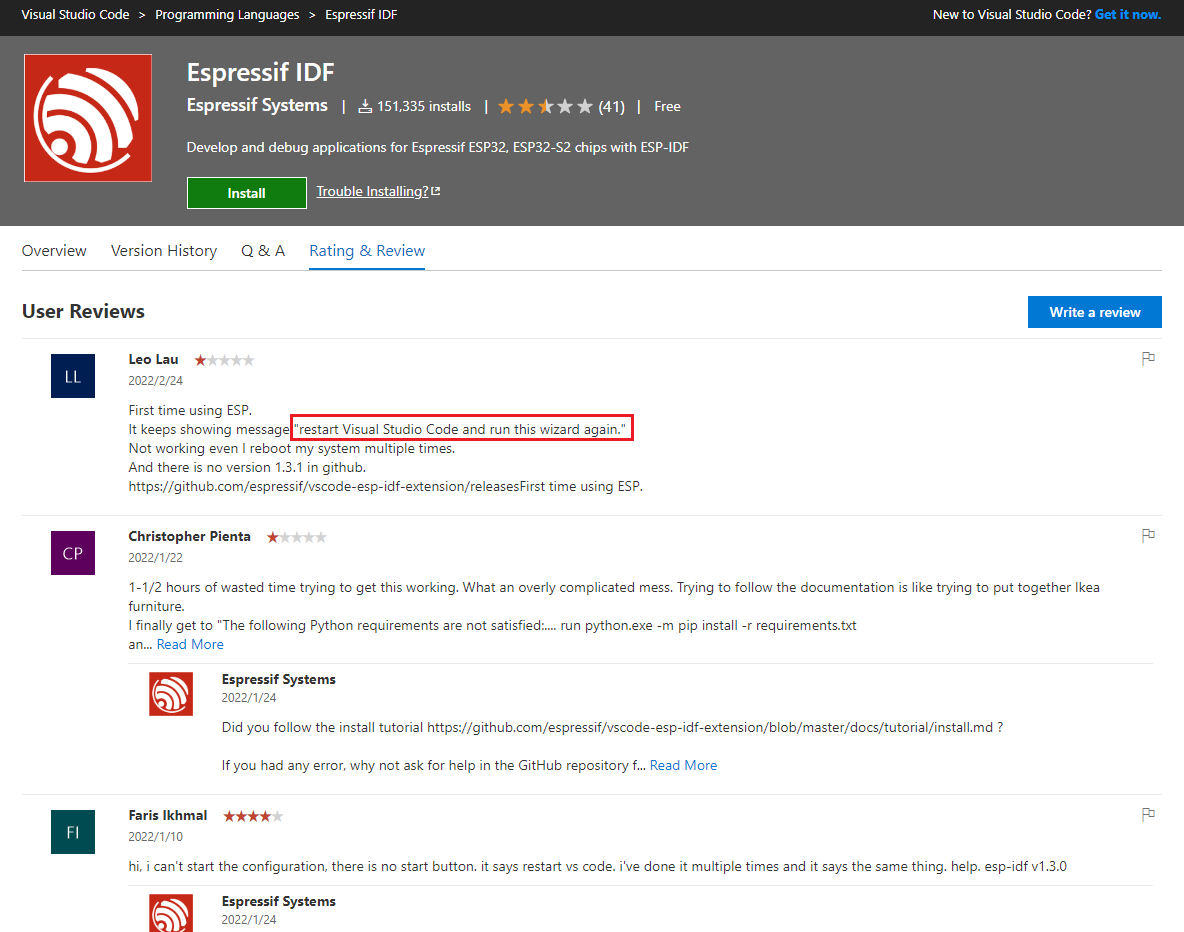
Task: Click the Espressif IDF breadcrumb
Action: 361,14
